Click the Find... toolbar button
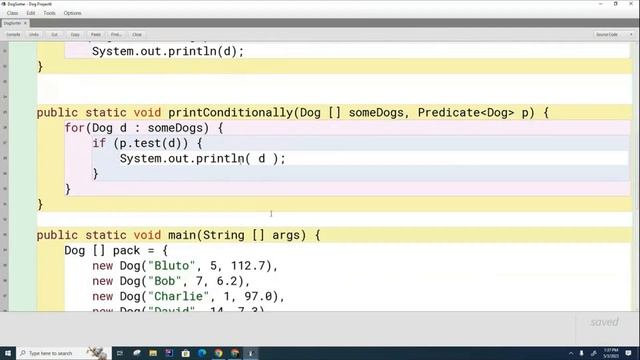Viewport: 640px width, 360px height. pyautogui.click(x=116, y=35)
